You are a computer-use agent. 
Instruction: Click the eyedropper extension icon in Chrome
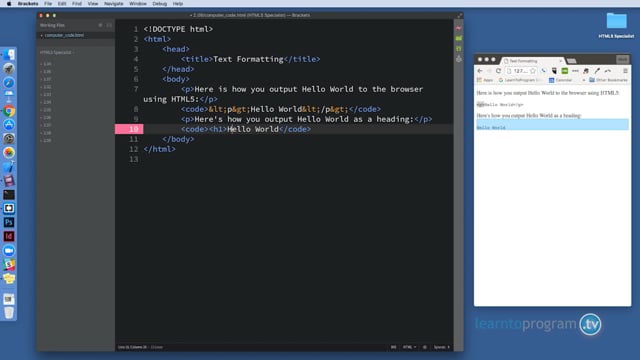(597, 71)
